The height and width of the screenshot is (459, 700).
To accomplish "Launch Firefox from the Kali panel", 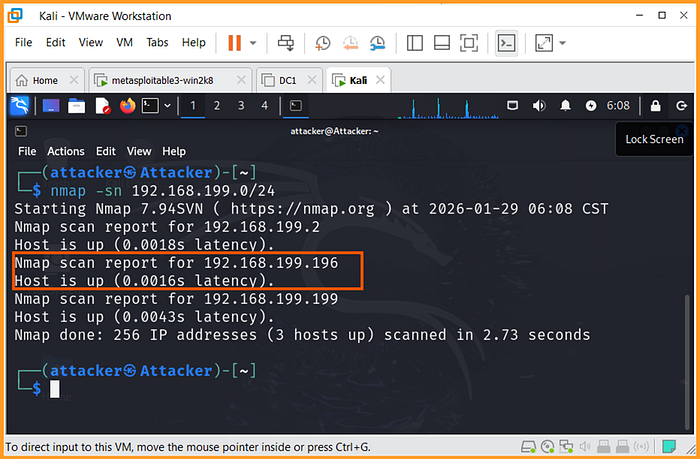I will click(x=128, y=106).
